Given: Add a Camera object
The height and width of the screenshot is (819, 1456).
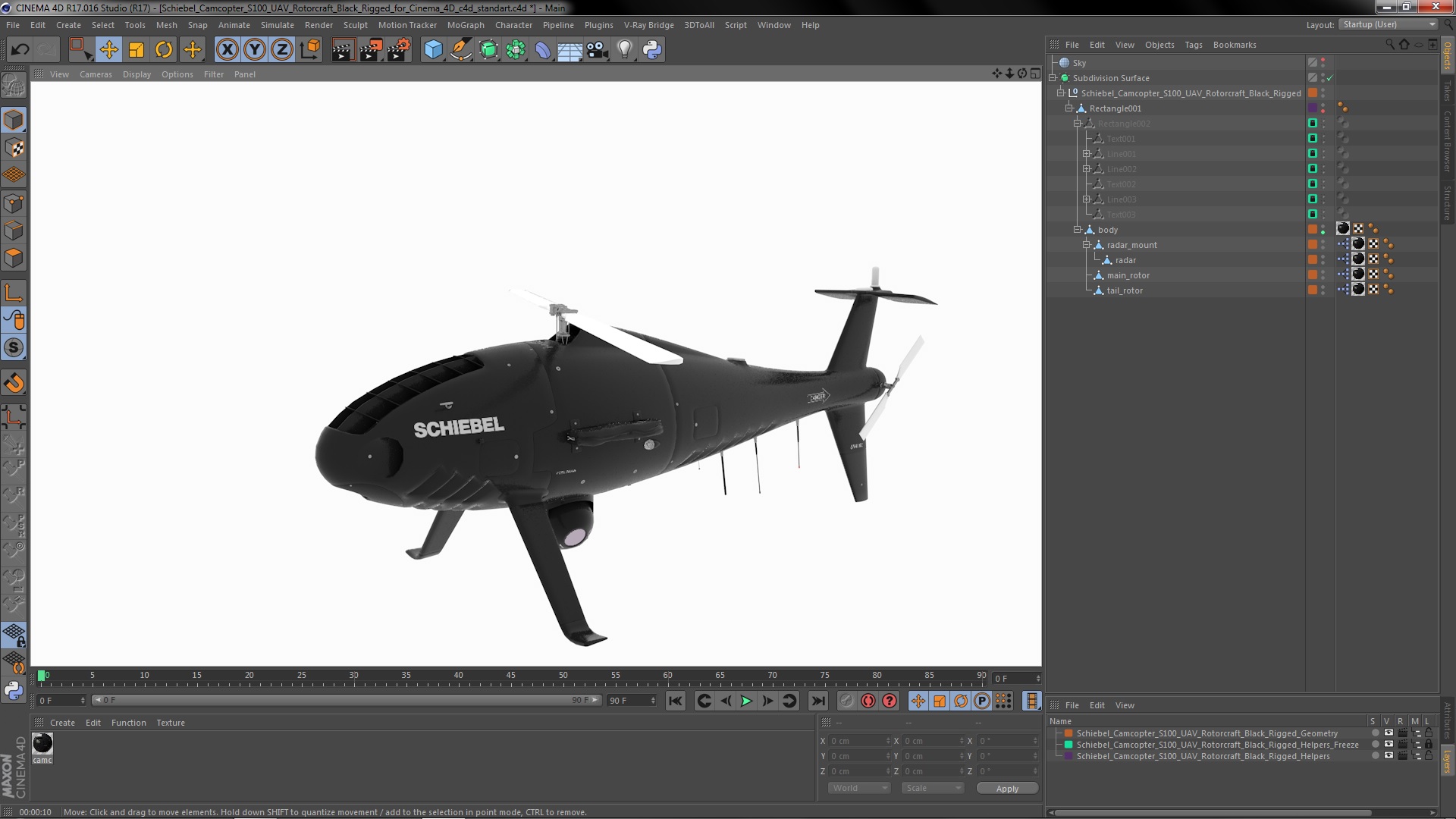Looking at the screenshot, I should tap(598, 50).
